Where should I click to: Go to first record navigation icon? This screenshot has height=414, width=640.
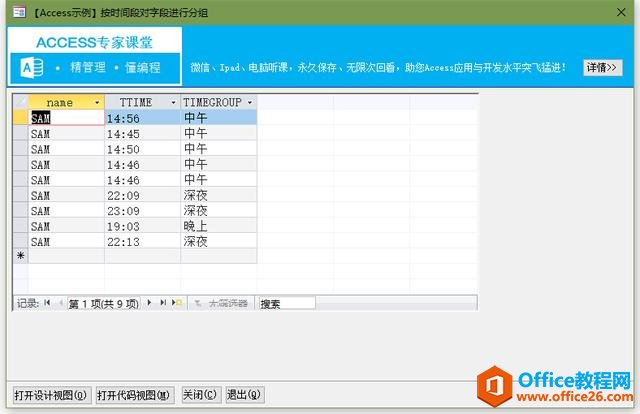(47, 303)
